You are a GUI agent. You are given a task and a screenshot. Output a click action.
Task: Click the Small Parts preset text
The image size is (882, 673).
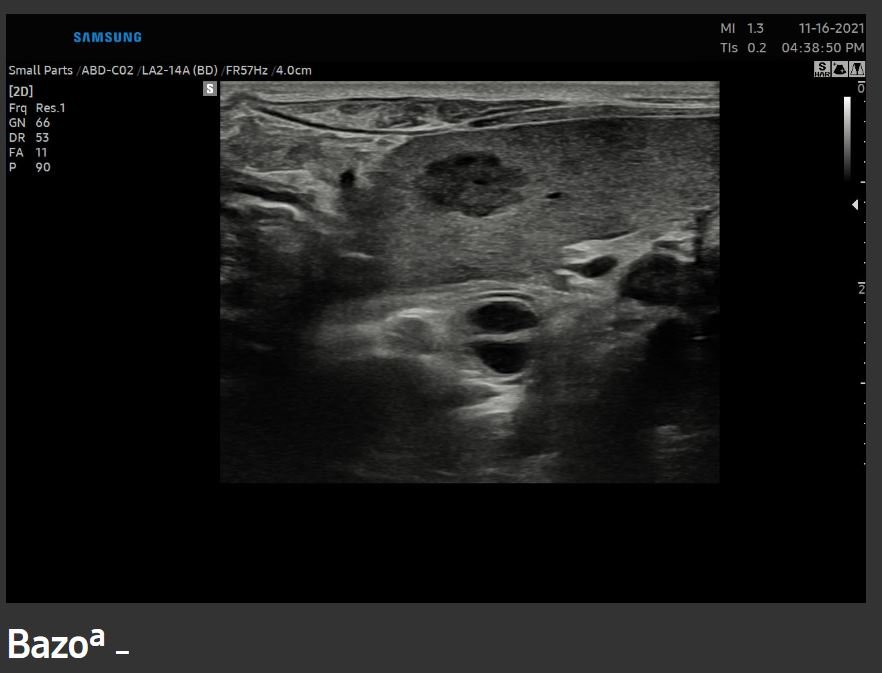pyautogui.click(x=40, y=70)
